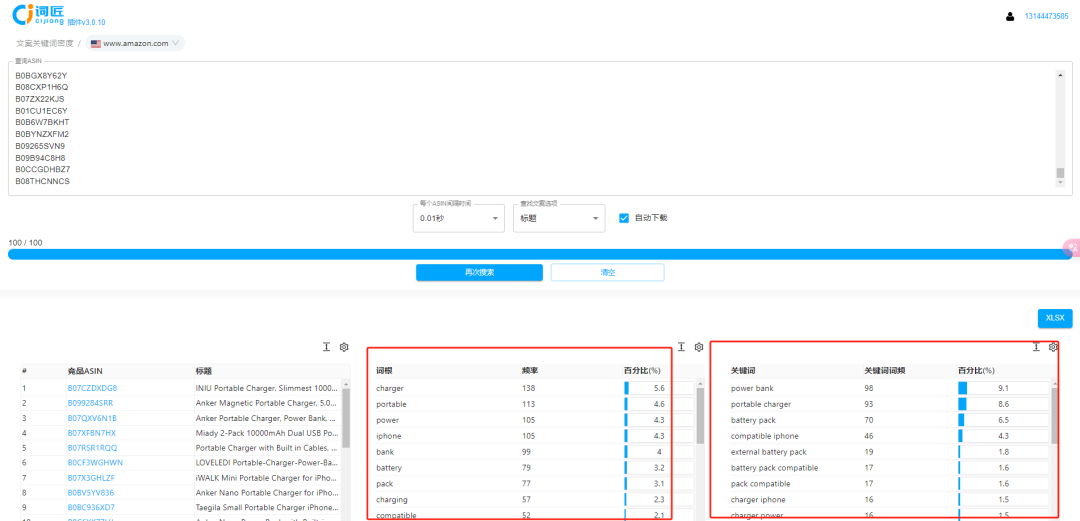
Task: Click the 再次搜索 button
Action: 479,272
